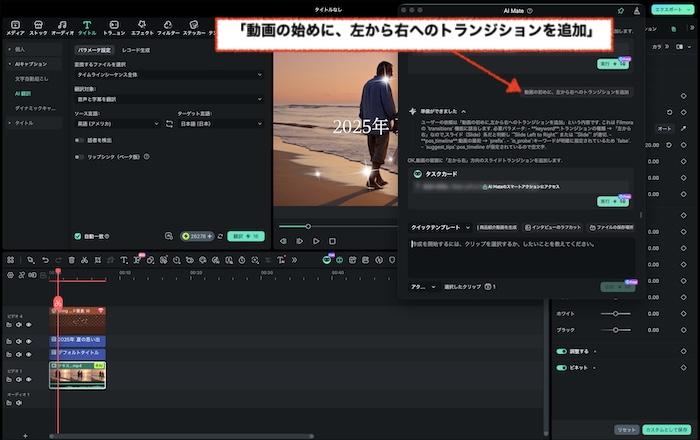Open the タイムラインシーケンス全体 file dropdown
700x440 pixels.
(x=169, y=75)
